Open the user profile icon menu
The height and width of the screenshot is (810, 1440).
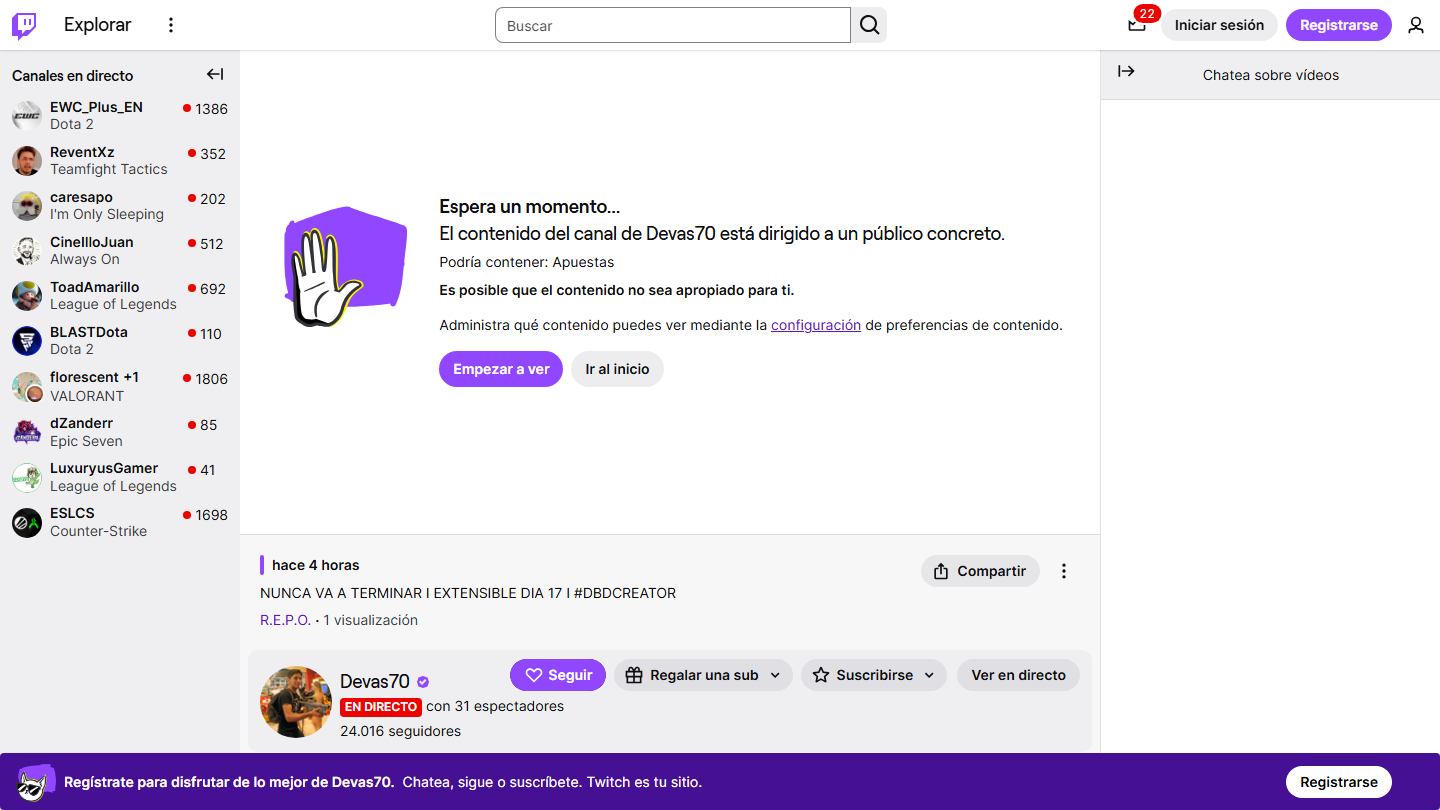[x=1416, y=25]
